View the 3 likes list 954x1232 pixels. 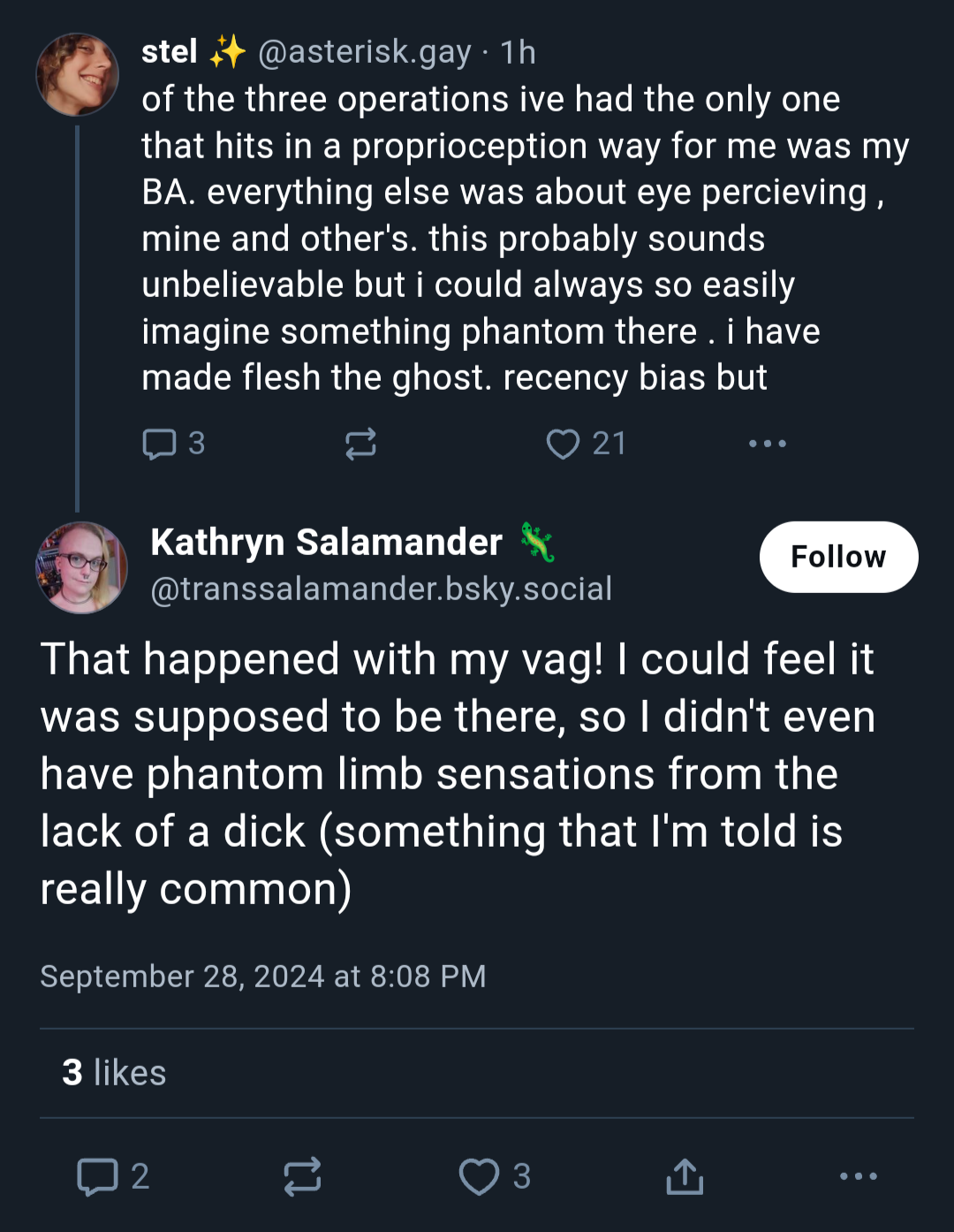(x=114, y=1073)
